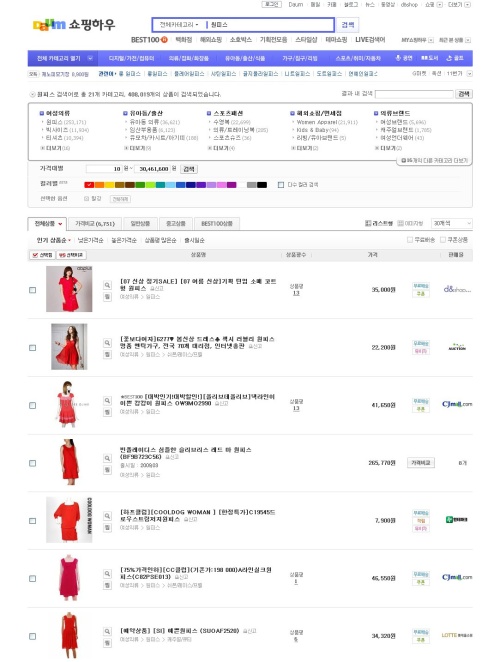Viewport: 500px width, 662px height.
Task: Click the CJmall seller logo on third product
Action: [457, 404]
